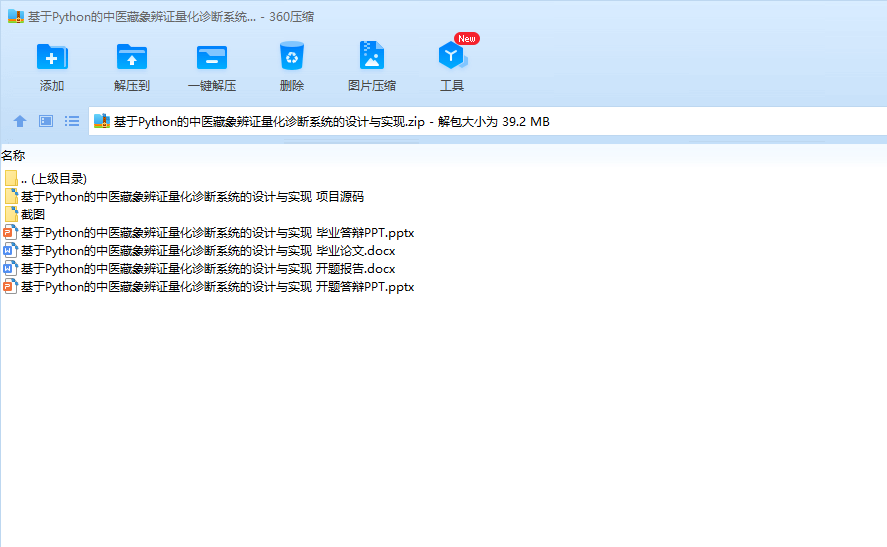
Task: Click the 一键解压 one-click extract icon
Action: 212,57
